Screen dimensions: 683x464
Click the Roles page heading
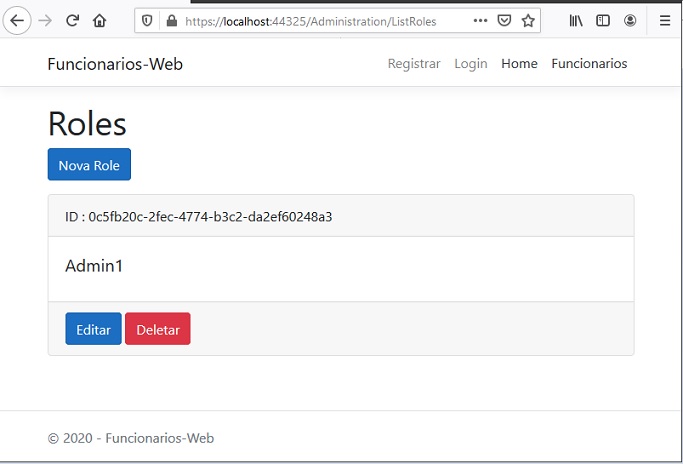87,124
